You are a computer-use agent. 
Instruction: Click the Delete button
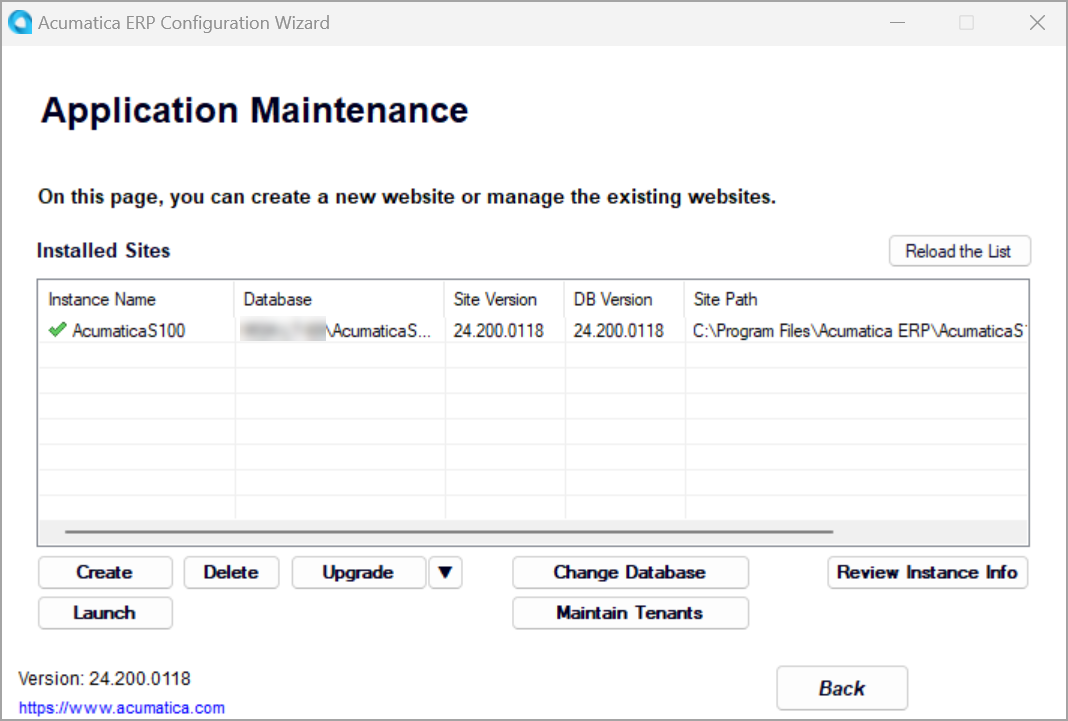pos(231,573)
